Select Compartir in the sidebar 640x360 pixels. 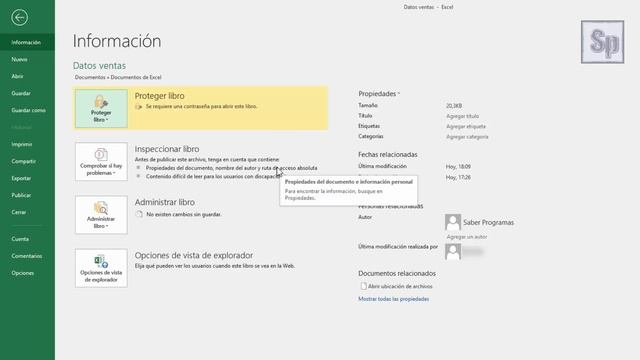(27, 161)
